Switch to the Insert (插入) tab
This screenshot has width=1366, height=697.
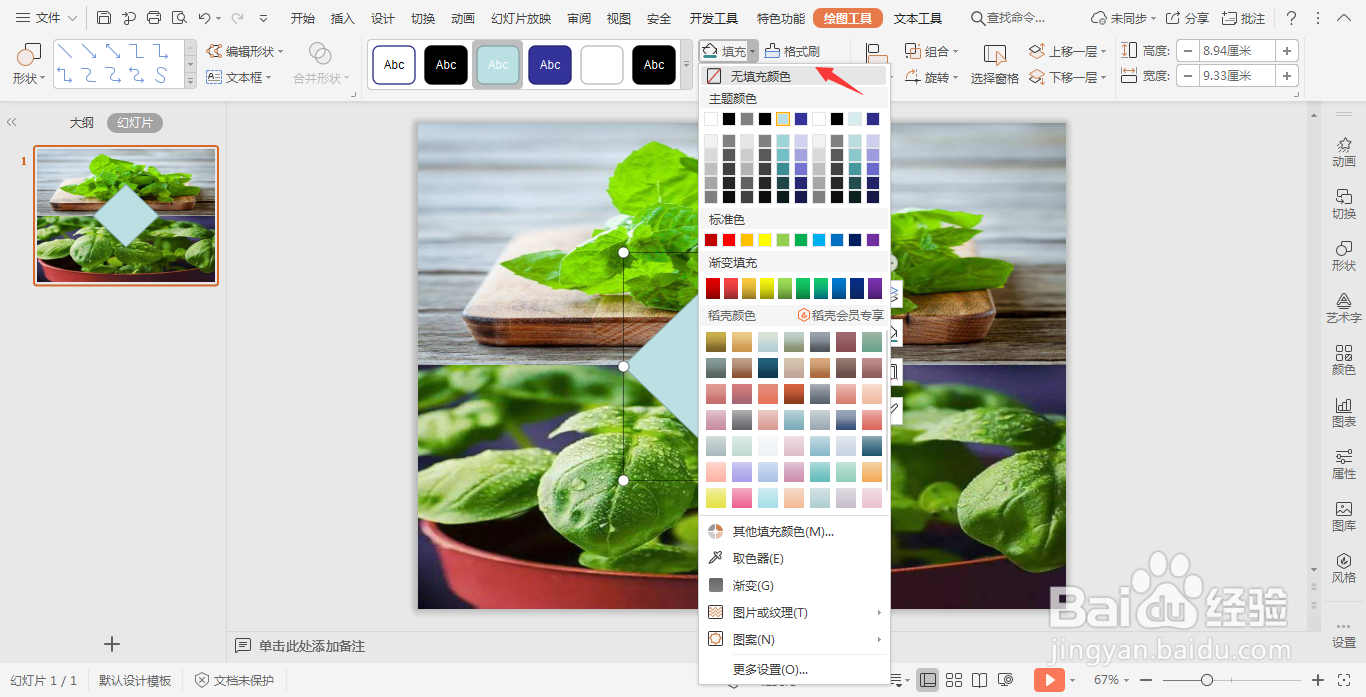click(x=343, y=18)
